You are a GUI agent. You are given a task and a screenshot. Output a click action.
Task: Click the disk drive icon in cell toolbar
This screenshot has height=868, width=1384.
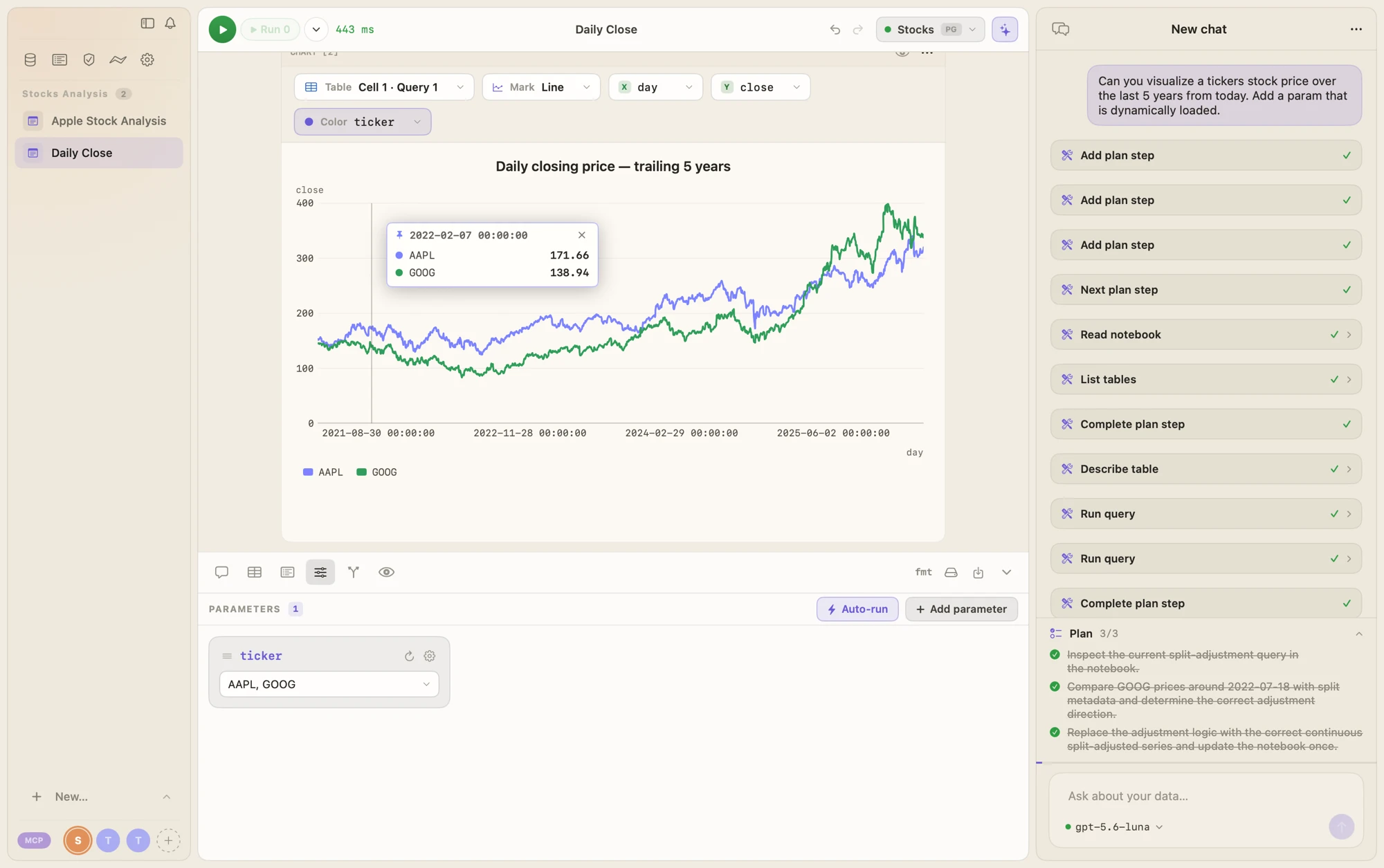pyautogui.click(x=951, y=572)
